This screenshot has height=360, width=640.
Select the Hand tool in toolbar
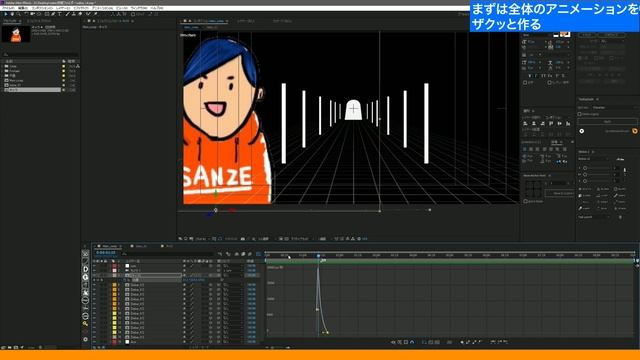pos(12,14)
